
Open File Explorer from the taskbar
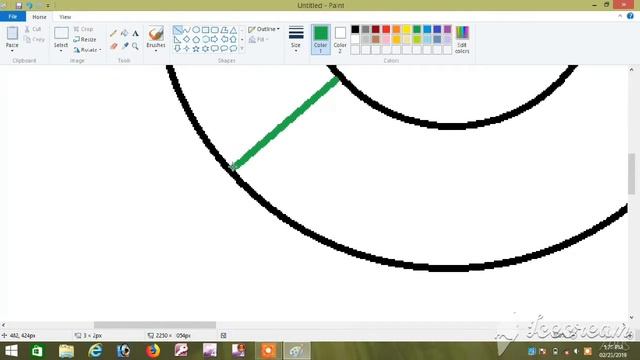66,351
